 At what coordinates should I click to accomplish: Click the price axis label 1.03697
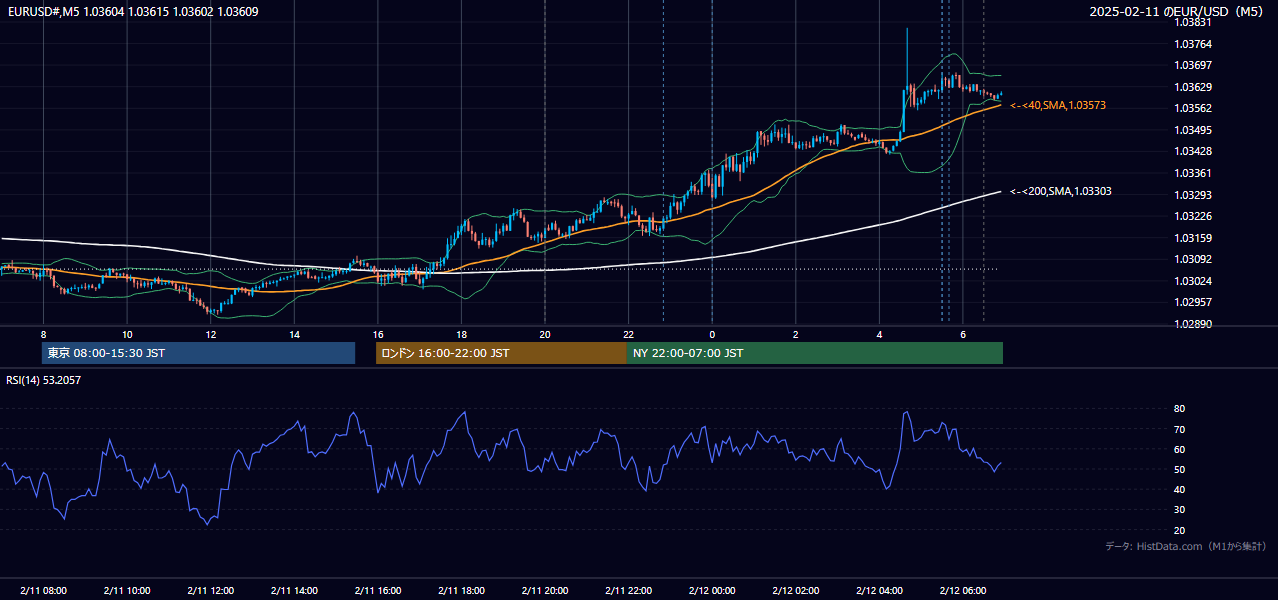tap(1192, 65)
